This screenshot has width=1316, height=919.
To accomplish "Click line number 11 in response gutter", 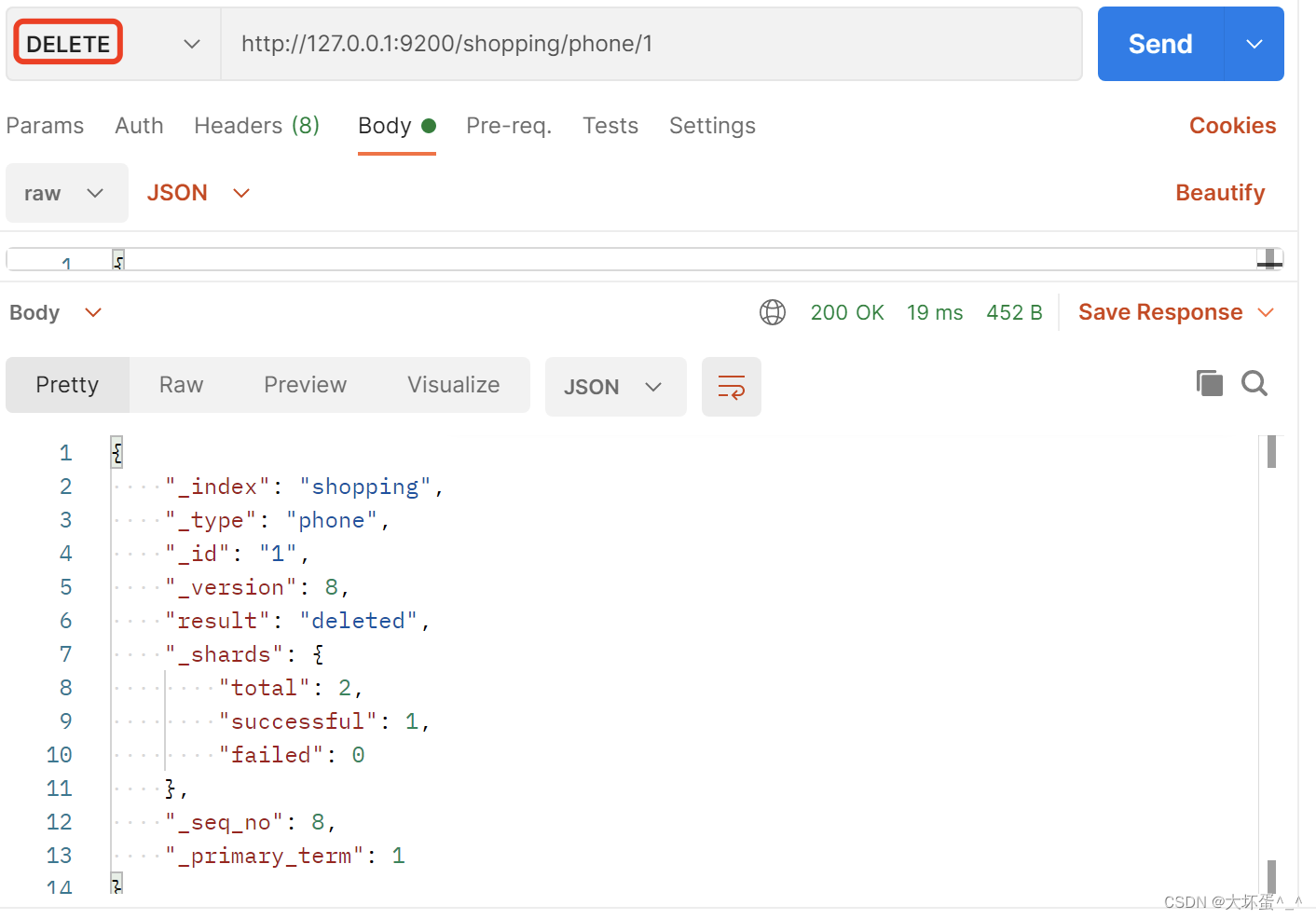I will [59, 789].
